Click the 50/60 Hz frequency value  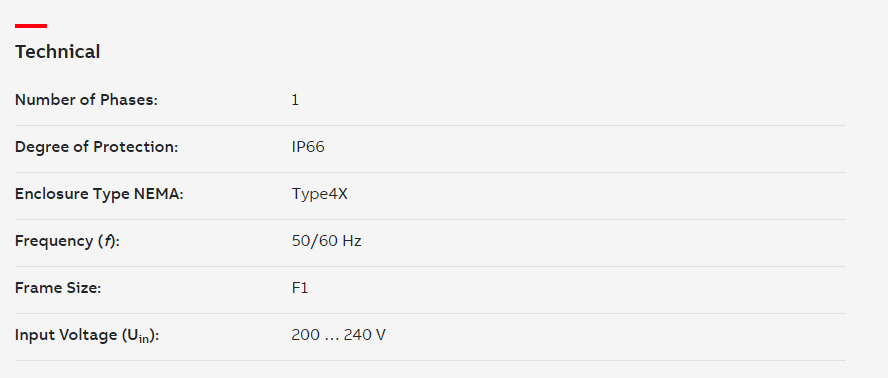pos(326,241)
